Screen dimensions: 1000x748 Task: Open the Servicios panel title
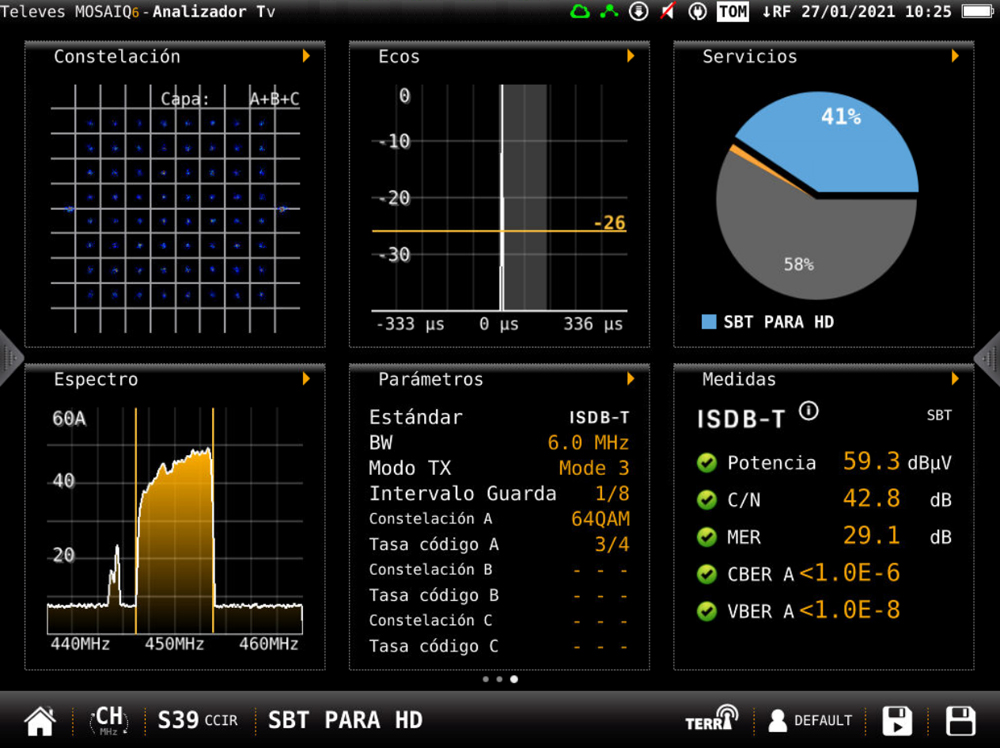[x=749, y=57]
